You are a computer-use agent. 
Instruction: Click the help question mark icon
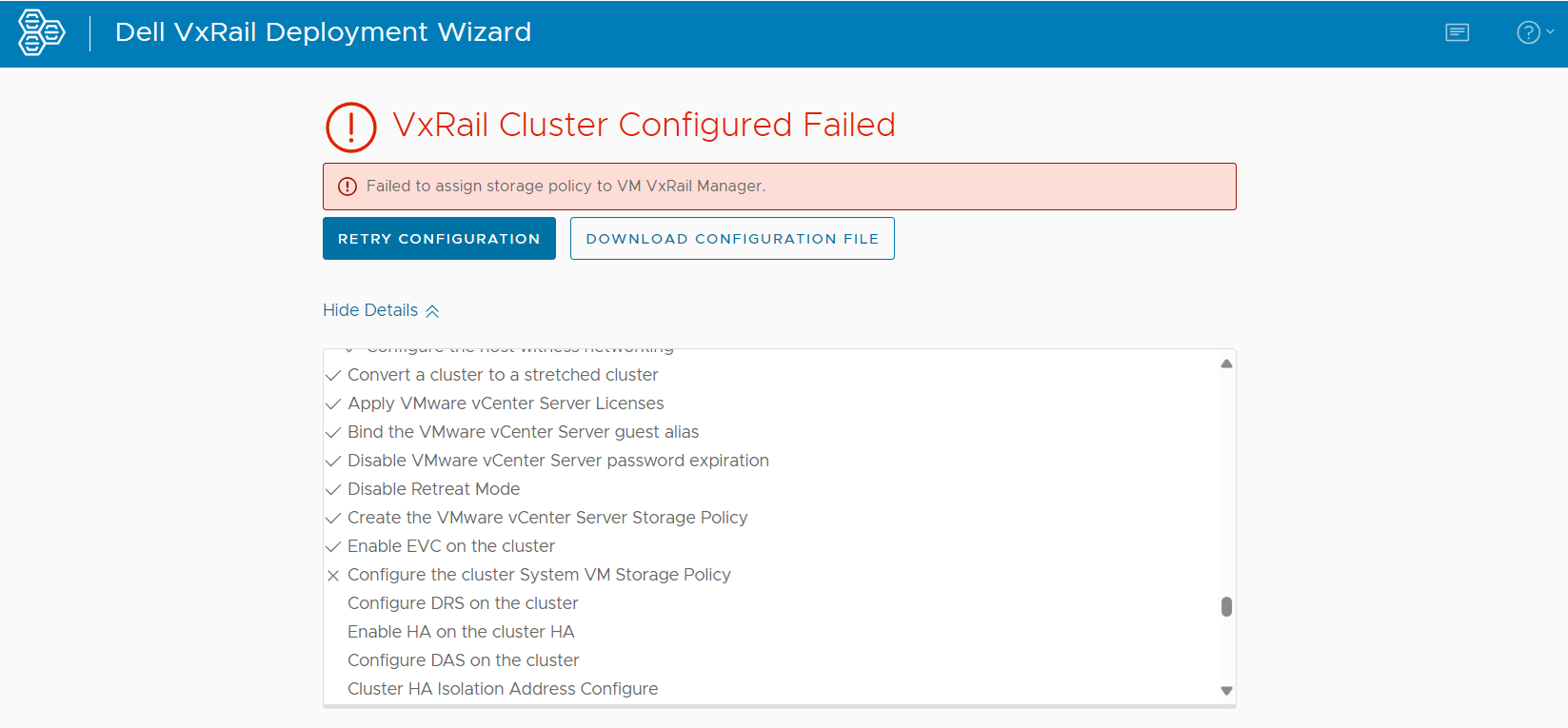1527,31
